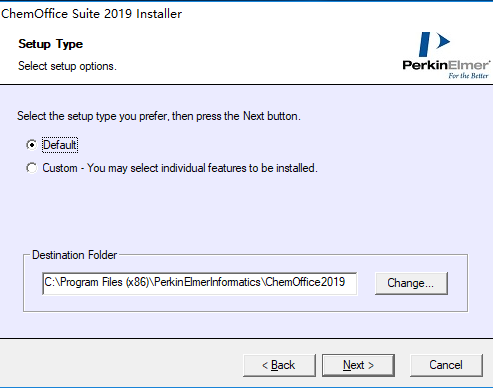Click the Custom option description text
This screenshot has width=493, height=388.
[180, 168]
